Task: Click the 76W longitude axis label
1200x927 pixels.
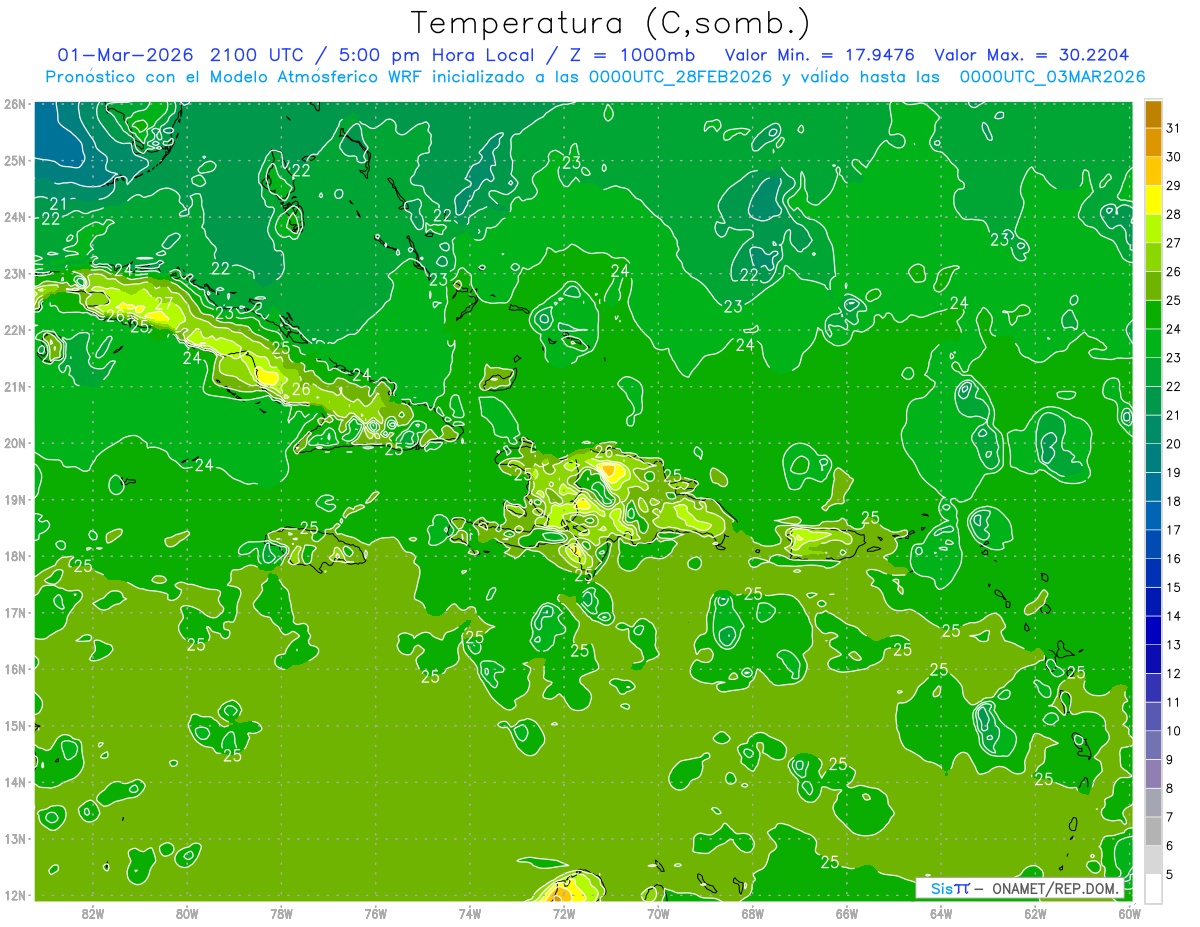Action: point(375,913)
